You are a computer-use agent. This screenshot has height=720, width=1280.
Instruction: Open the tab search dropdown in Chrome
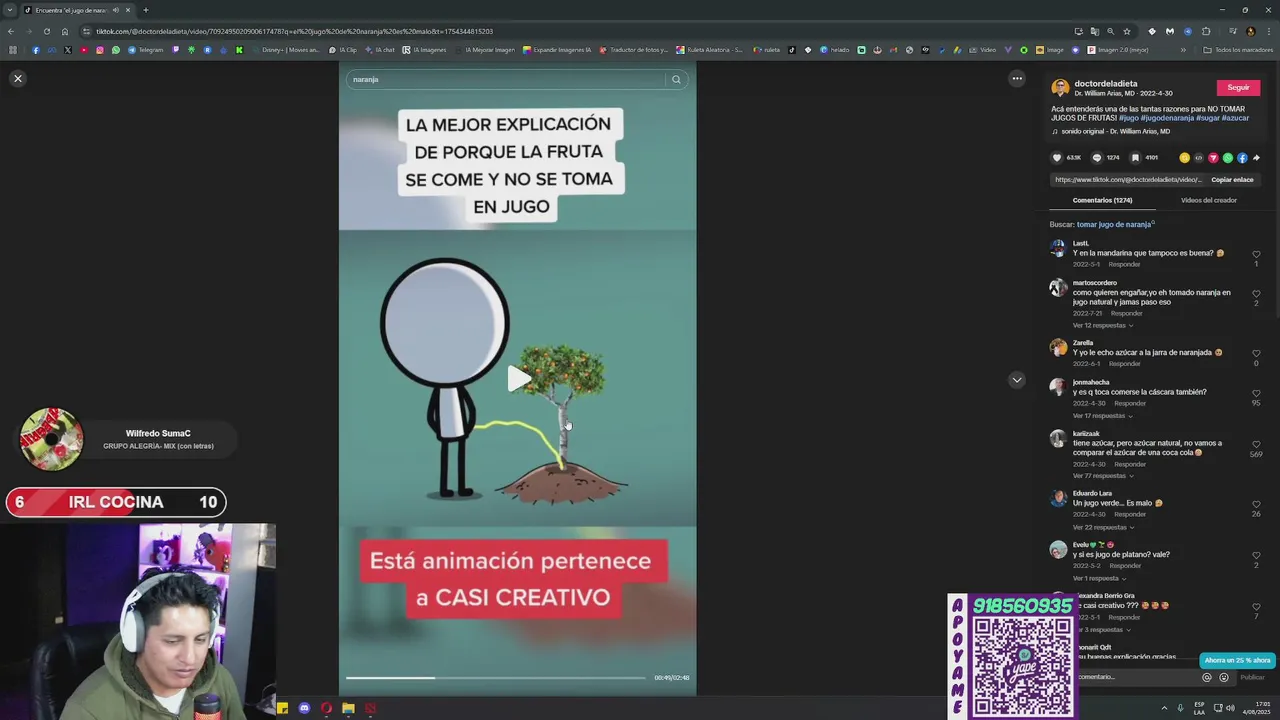coord(10,10)
